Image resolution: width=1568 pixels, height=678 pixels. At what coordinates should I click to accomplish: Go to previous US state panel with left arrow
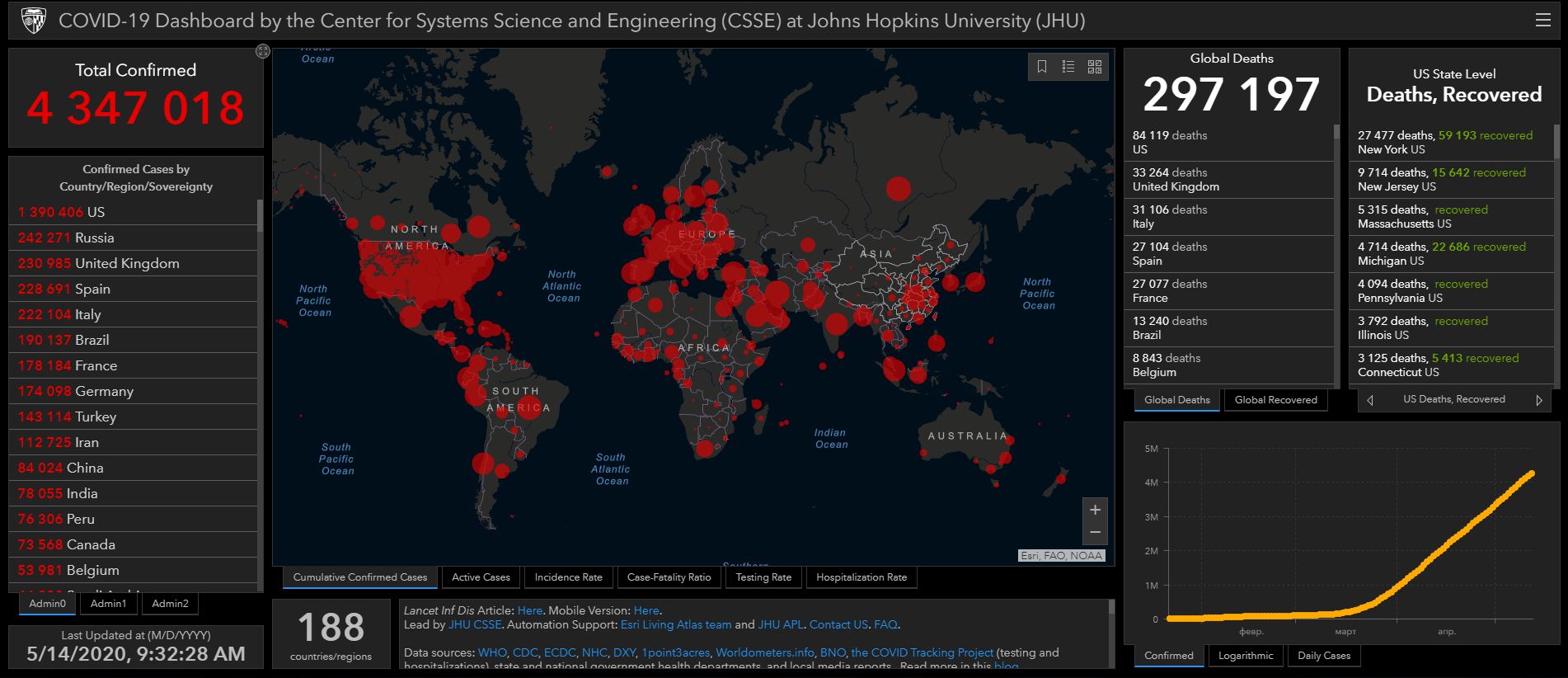click(x=1370, y=400)
